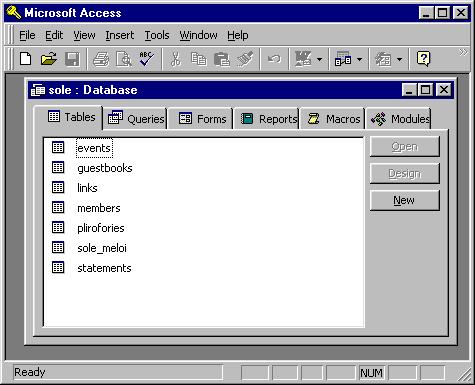This screenshot has width=475, height=385.
Task: Select the Tables tab
Action: point(68,117)
